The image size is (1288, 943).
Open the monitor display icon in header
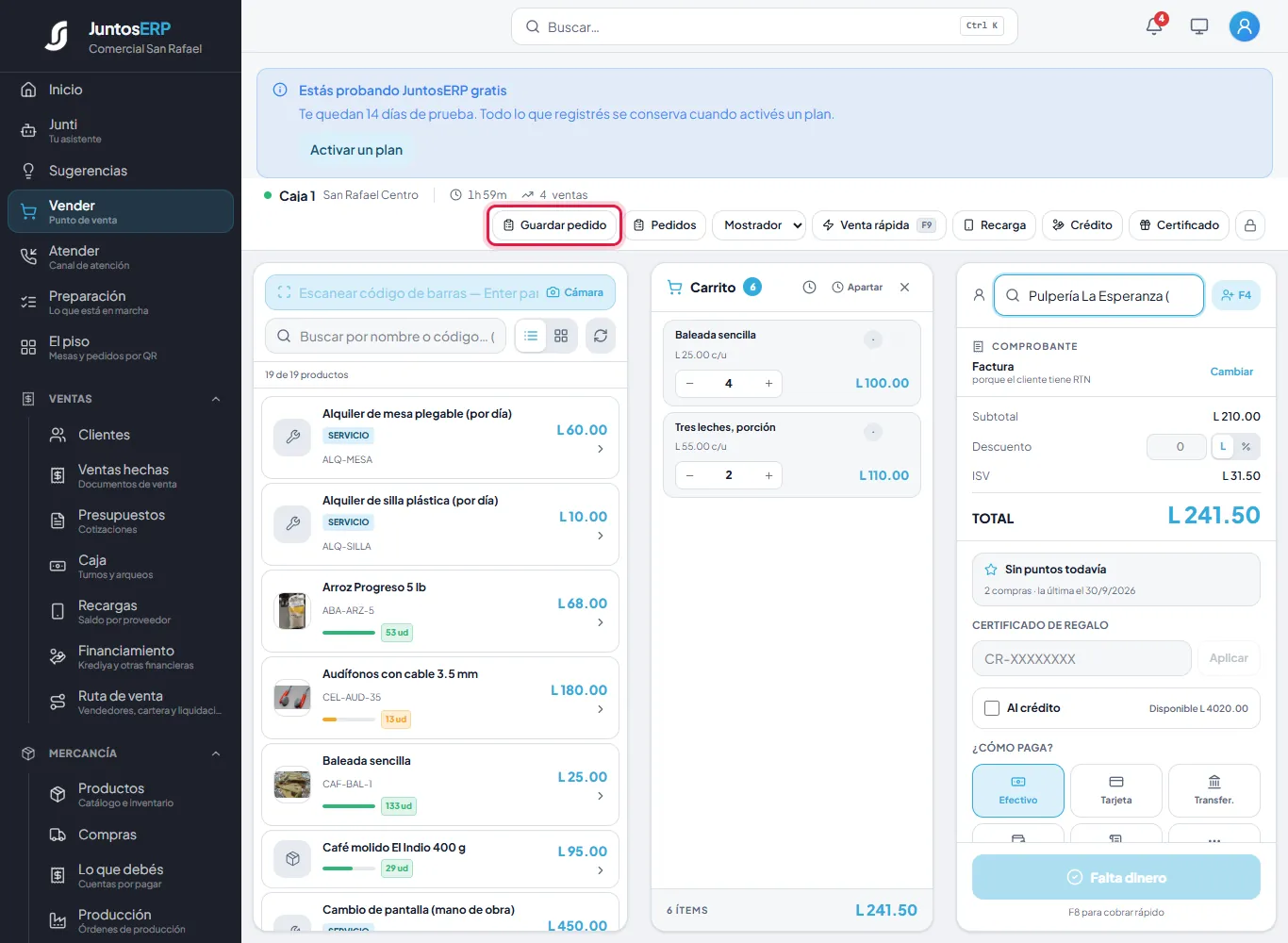(x=1199, y=26)
